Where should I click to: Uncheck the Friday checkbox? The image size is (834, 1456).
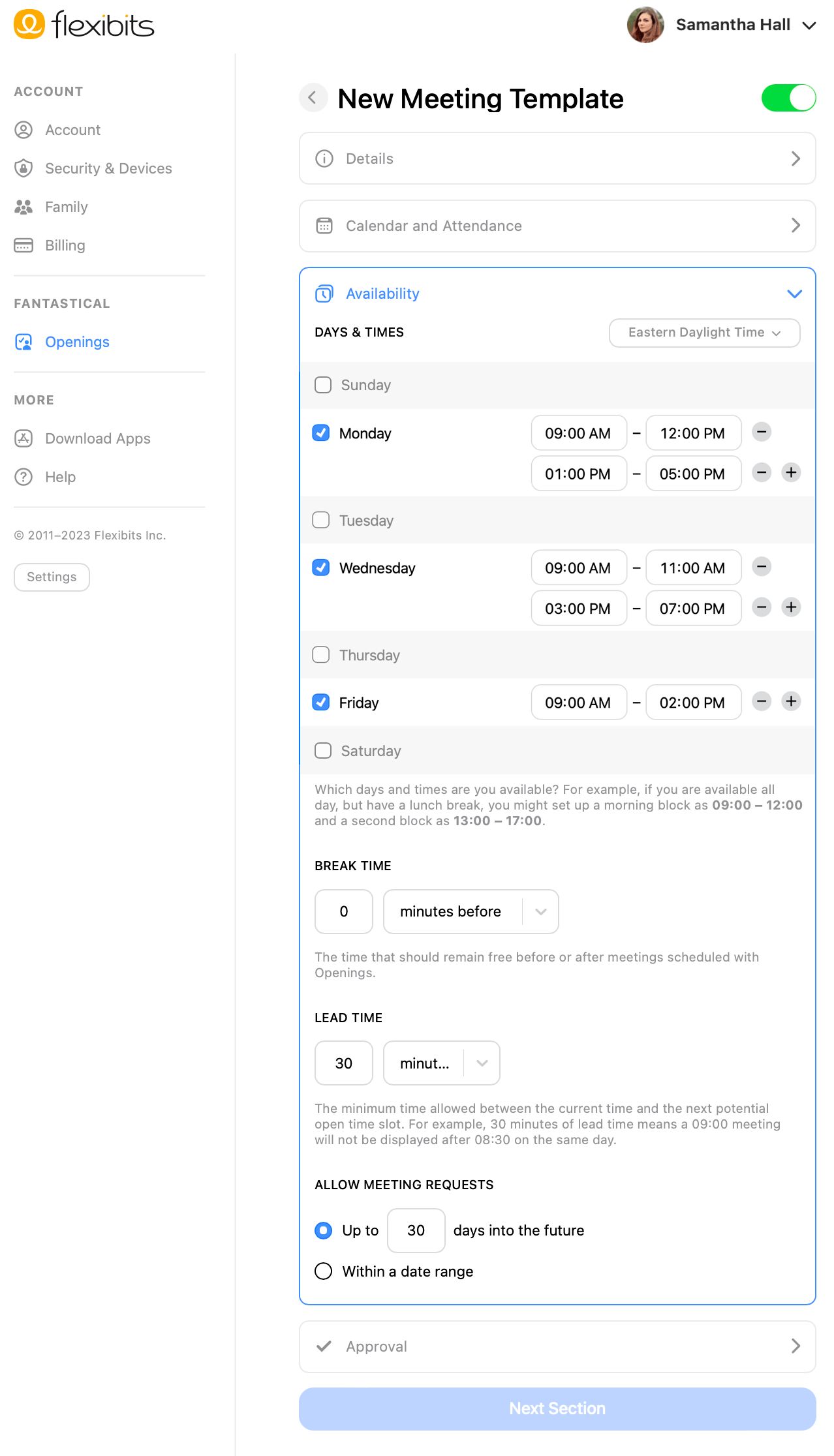[321, 702]
